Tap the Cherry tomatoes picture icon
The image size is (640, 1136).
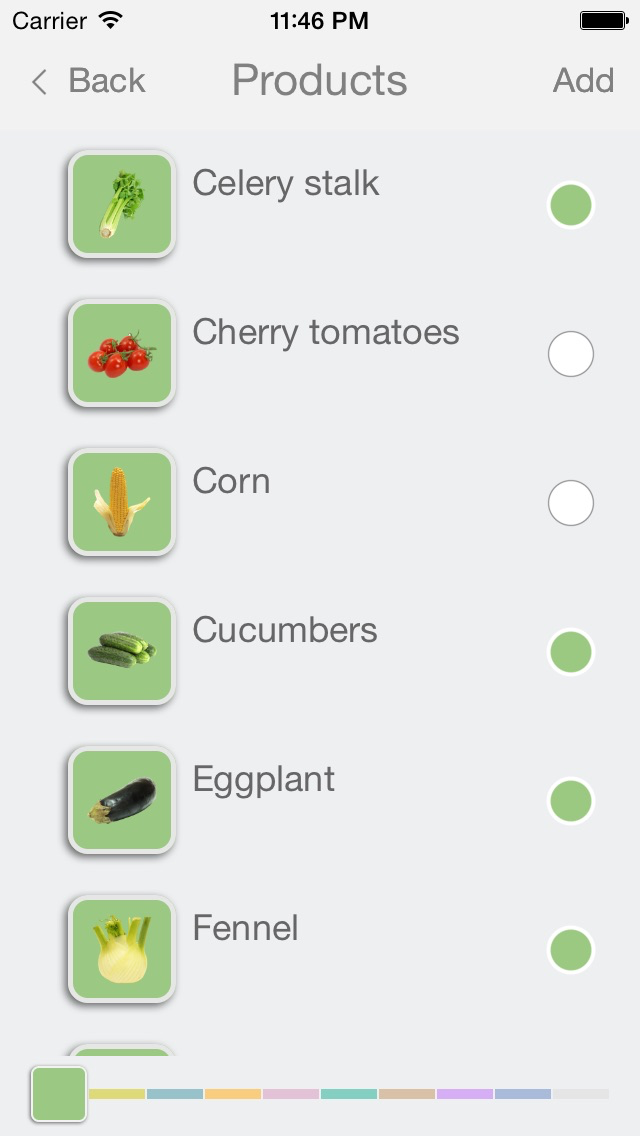coord(121,353)
